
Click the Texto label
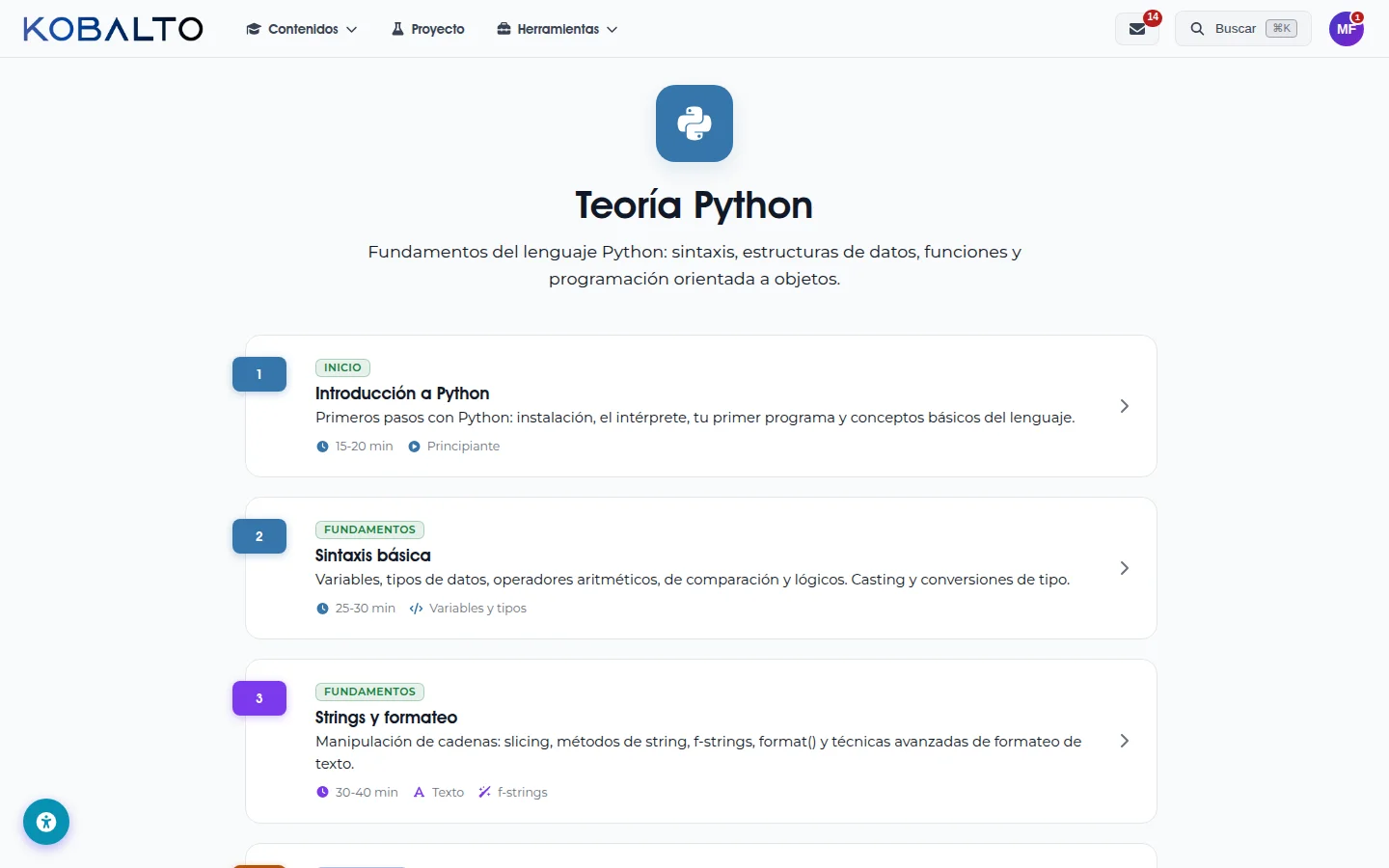(448, 793)
